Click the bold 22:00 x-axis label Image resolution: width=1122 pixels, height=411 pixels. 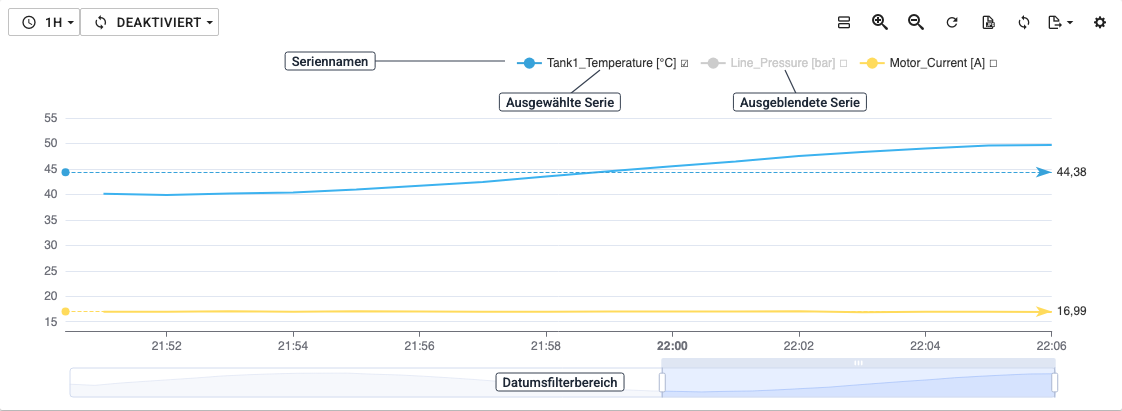point(672,345)
